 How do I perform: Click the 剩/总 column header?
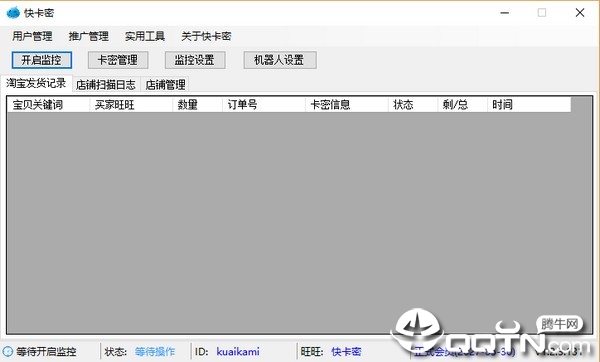[x=463, y=104]
